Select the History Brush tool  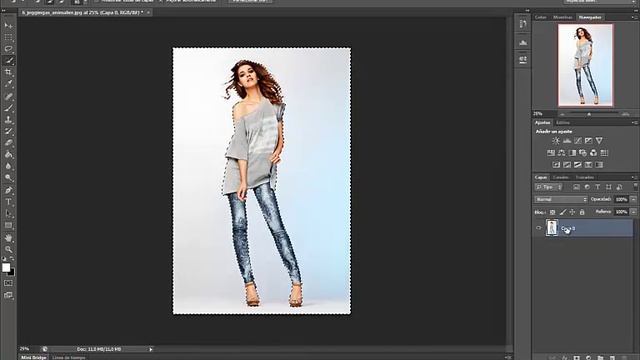click(8, 131)
